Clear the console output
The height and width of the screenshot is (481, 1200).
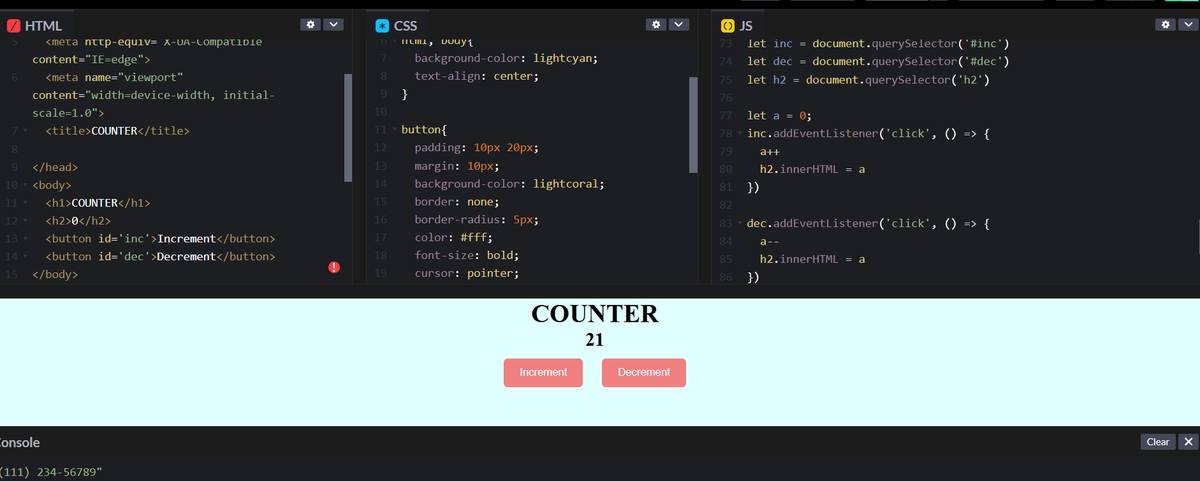1158,442
